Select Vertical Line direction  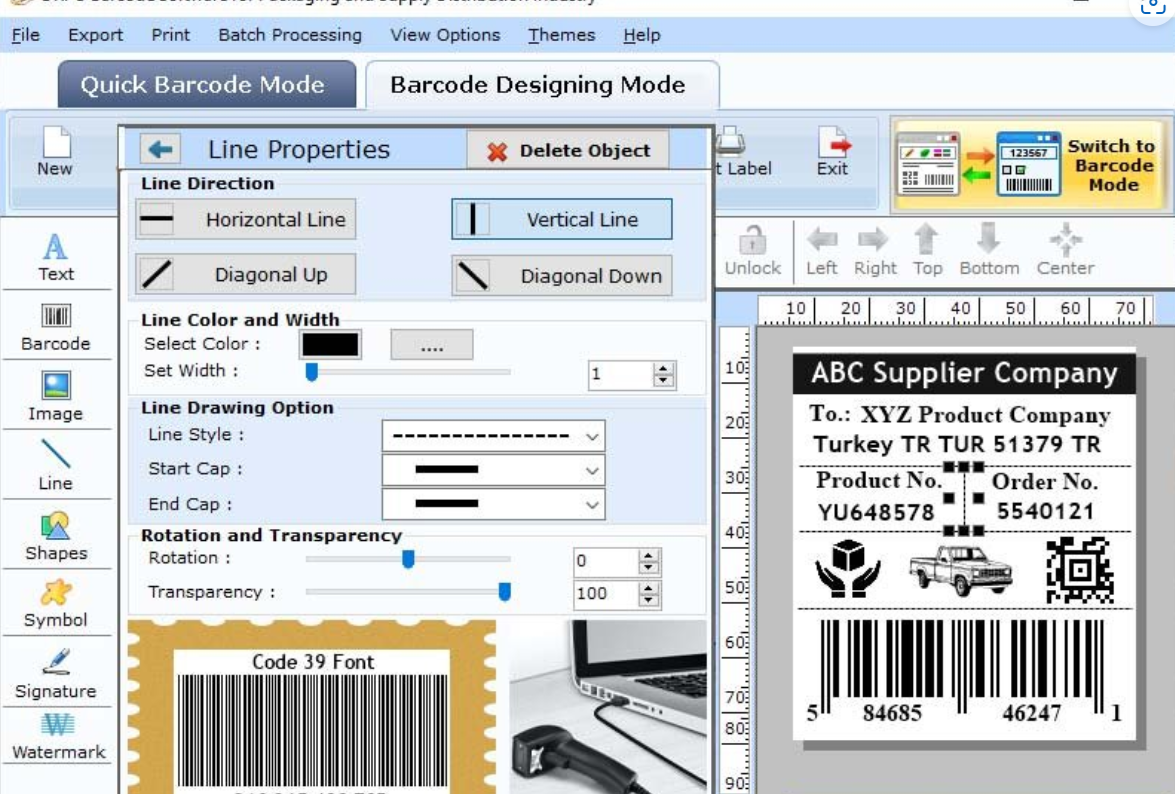[x=562, y=219]
